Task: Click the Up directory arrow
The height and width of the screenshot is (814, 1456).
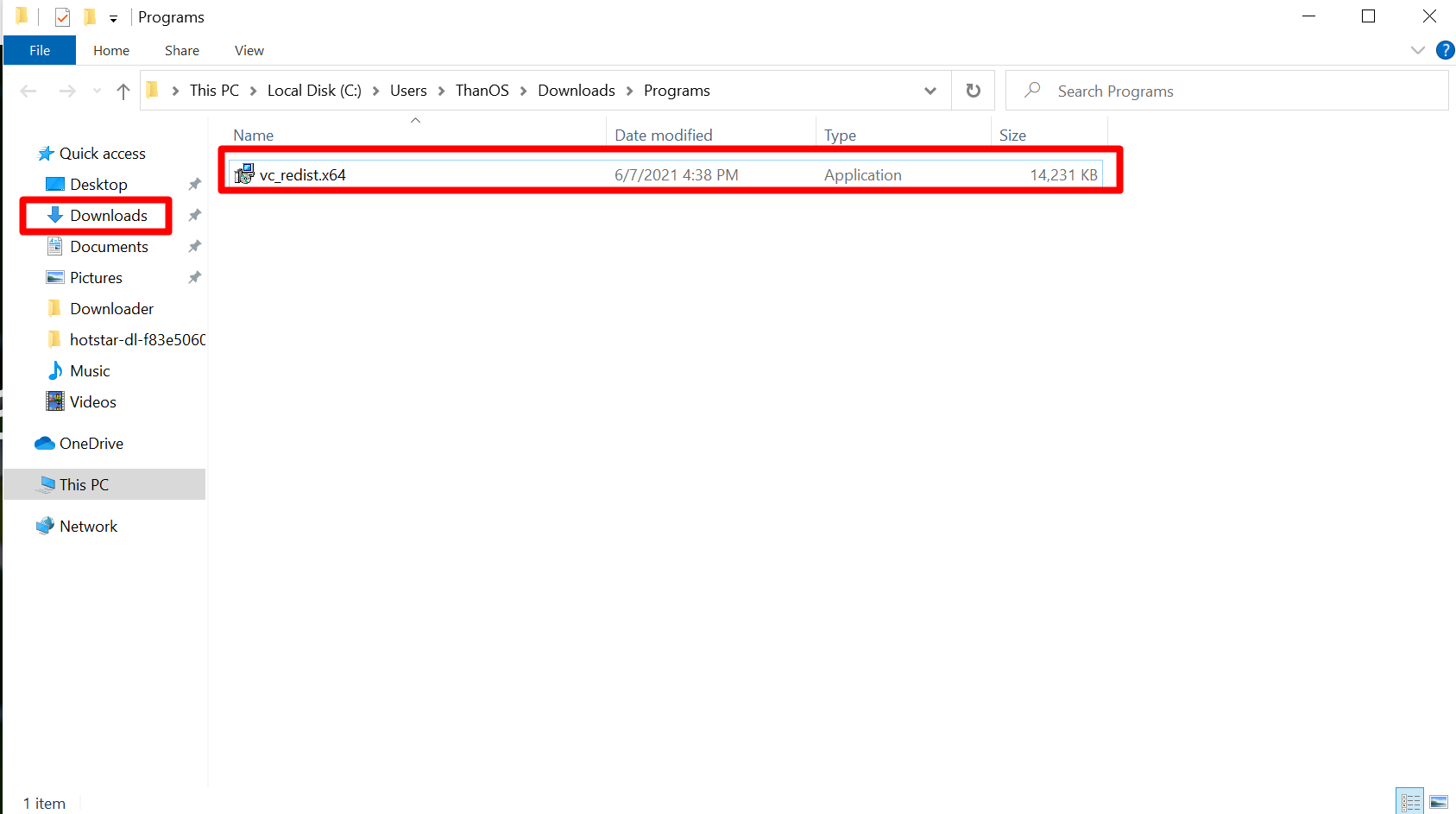Action: [123, 91]
